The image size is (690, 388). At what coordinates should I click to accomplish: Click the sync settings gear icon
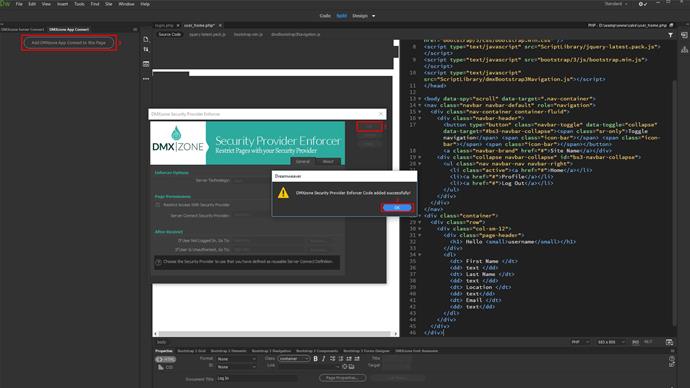[x=642, y=4]
